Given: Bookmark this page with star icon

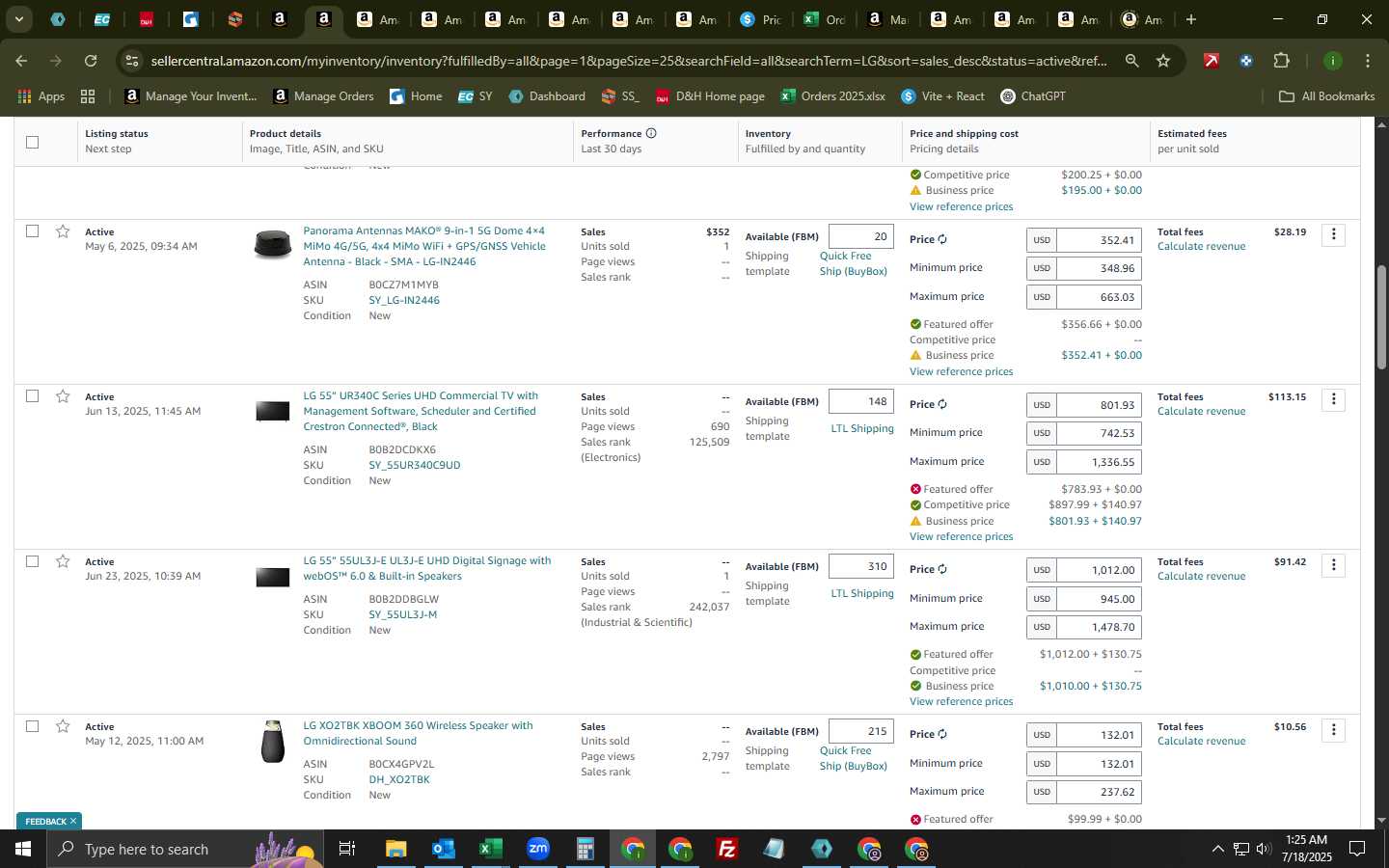Looking at the screenshot, I should coord(1163,61).
